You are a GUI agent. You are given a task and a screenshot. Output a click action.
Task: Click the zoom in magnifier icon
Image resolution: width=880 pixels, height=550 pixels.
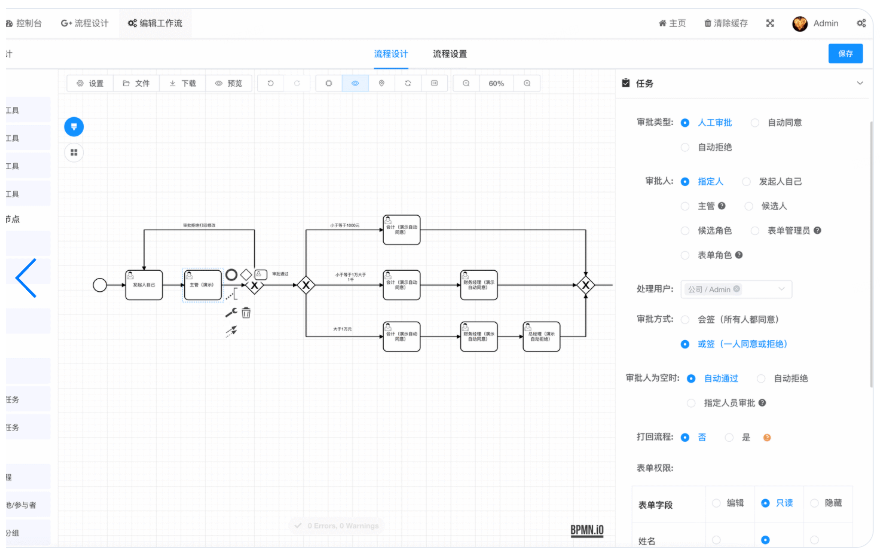click(527, 83)
